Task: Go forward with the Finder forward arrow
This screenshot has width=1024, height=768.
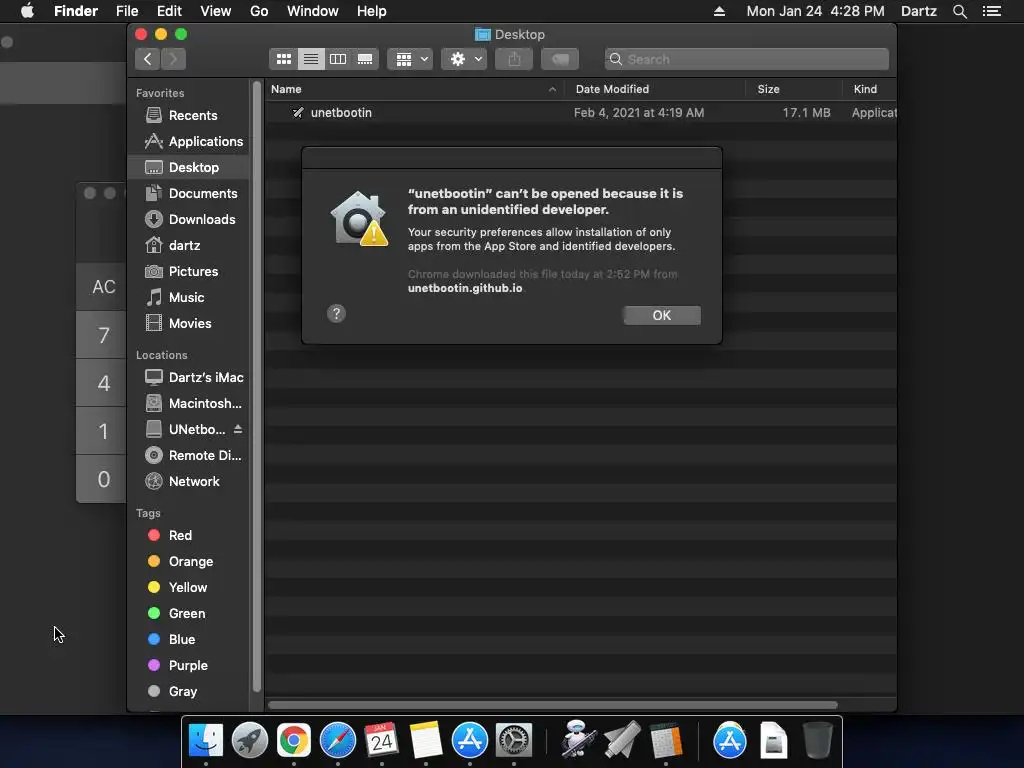Action: (x=173, y=59)
